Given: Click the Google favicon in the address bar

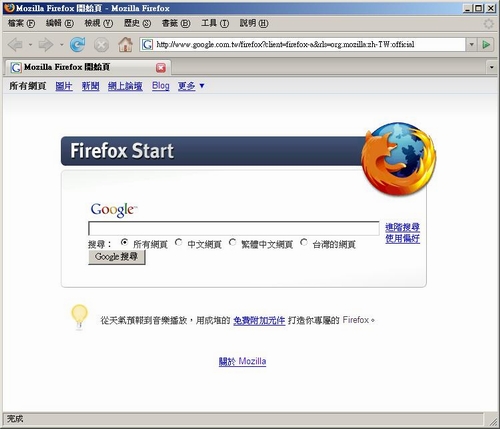Looking at the screenshot, I should [147, 44].
